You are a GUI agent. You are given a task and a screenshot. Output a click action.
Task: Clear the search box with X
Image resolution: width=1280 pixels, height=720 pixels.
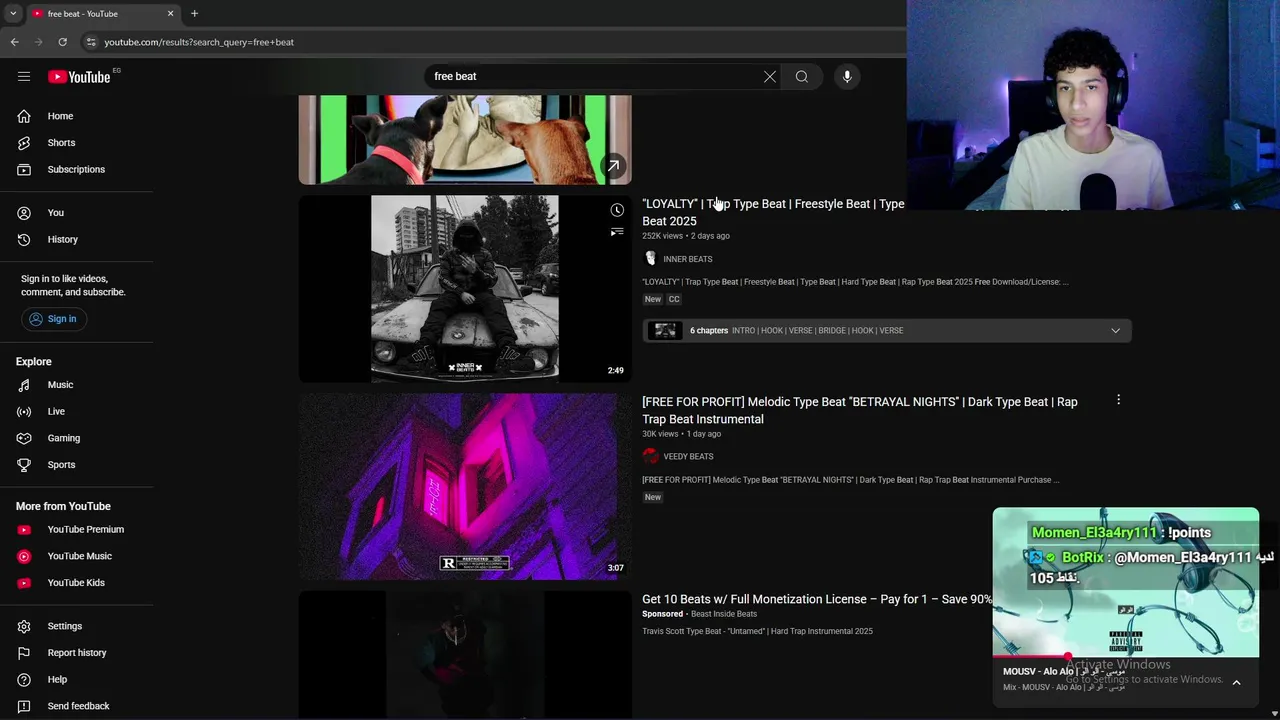pyautogui.click(x=770, y=76)
